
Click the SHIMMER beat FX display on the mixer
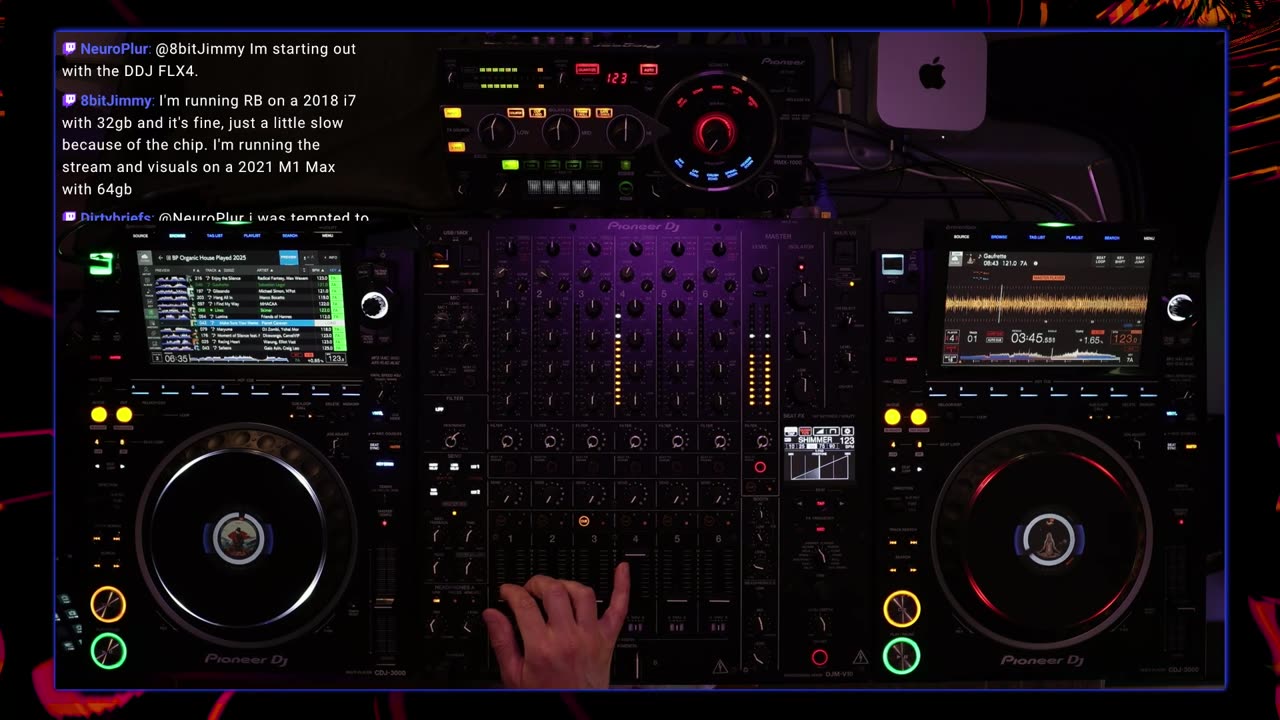pos(819,453)
